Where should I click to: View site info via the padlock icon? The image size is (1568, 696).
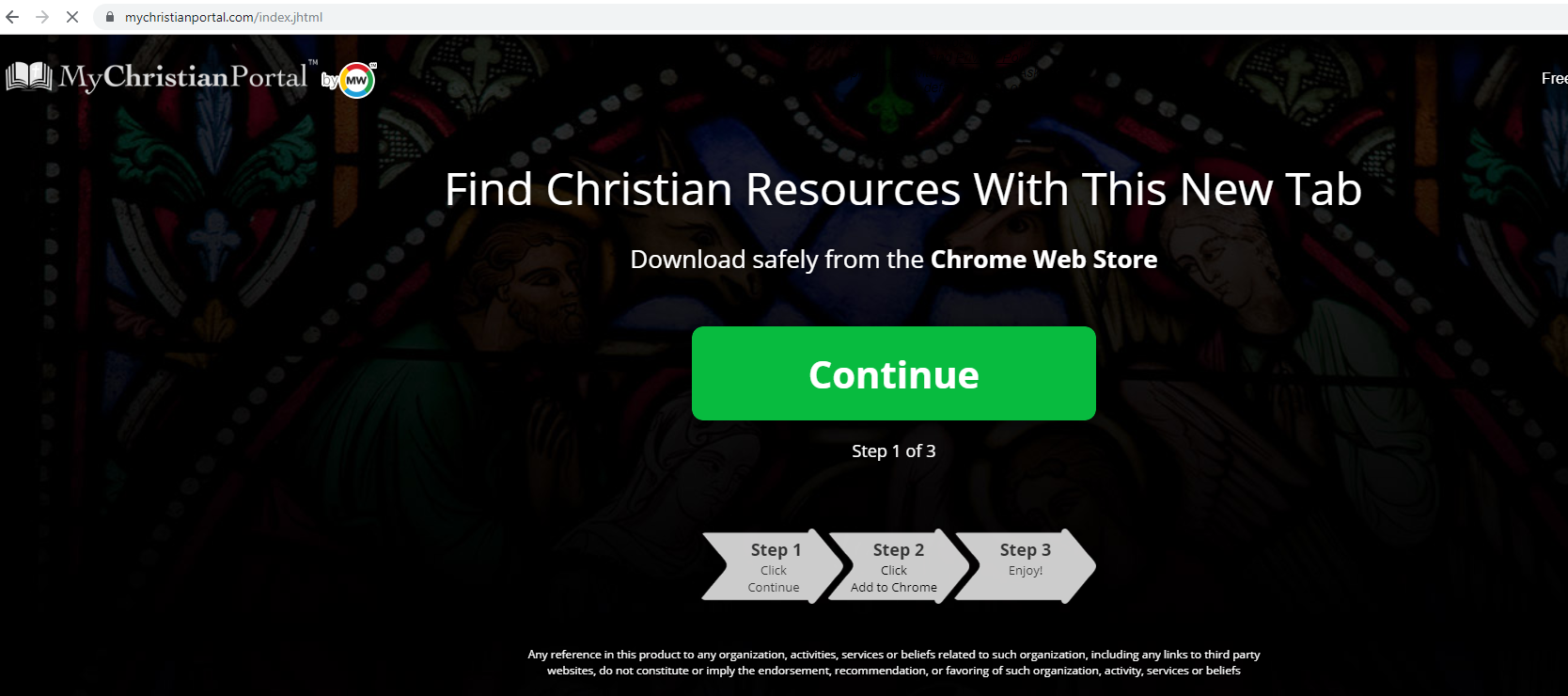pos(110,17)
